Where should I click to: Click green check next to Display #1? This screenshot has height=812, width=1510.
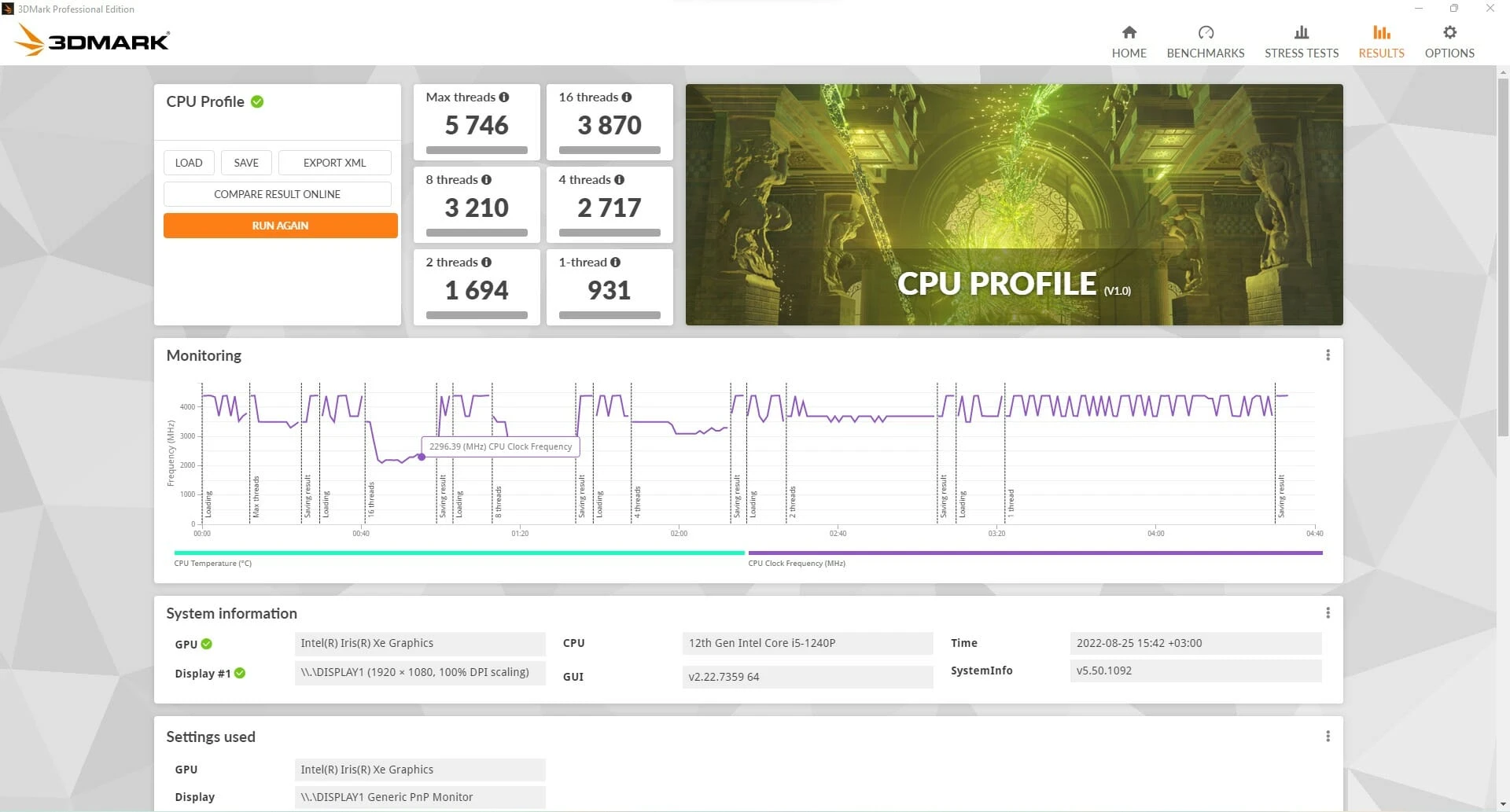click(240, 673)
